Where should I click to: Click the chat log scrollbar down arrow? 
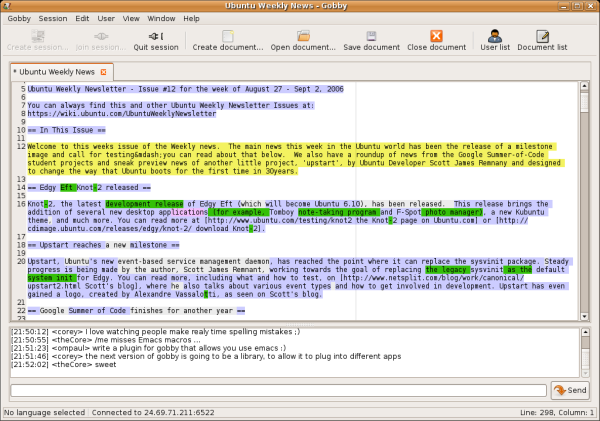(585, 374)
